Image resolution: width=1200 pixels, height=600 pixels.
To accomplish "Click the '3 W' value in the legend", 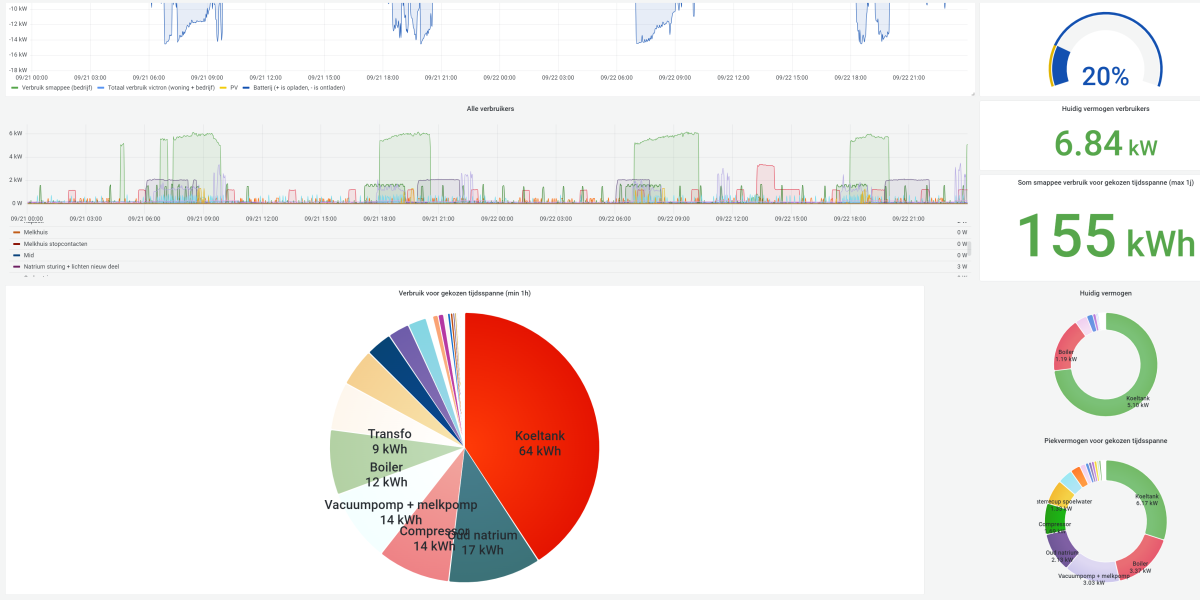I will 960,267.
